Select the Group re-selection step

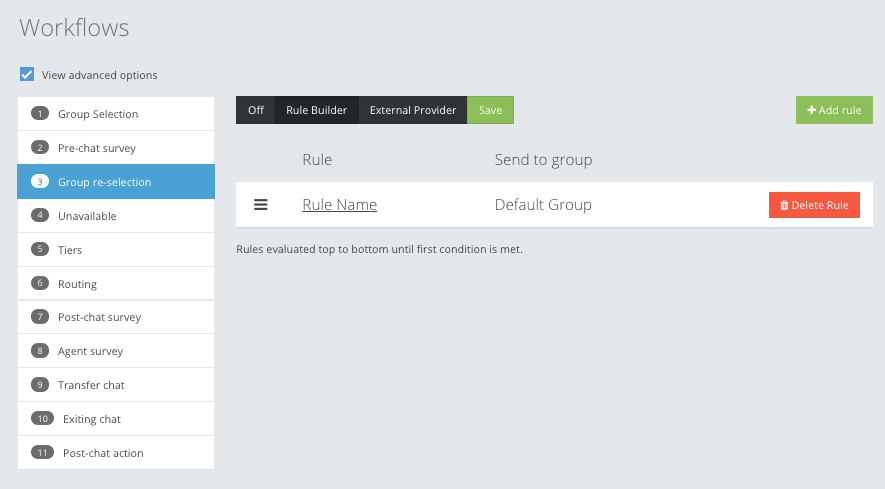104,182
